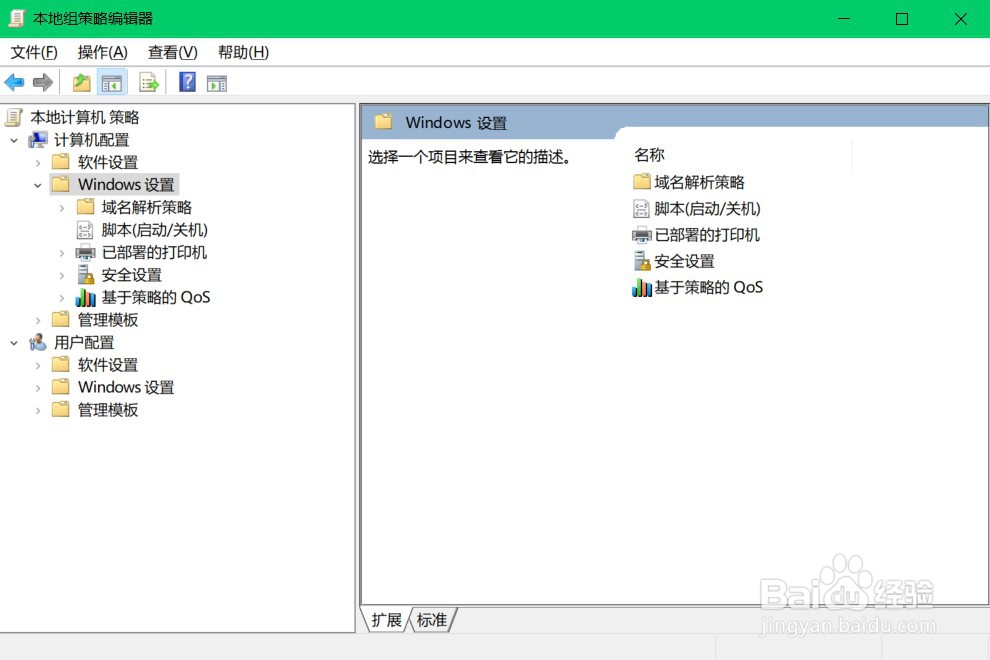
Task: Open Help using the question mark icon
Action: point(186,82)
